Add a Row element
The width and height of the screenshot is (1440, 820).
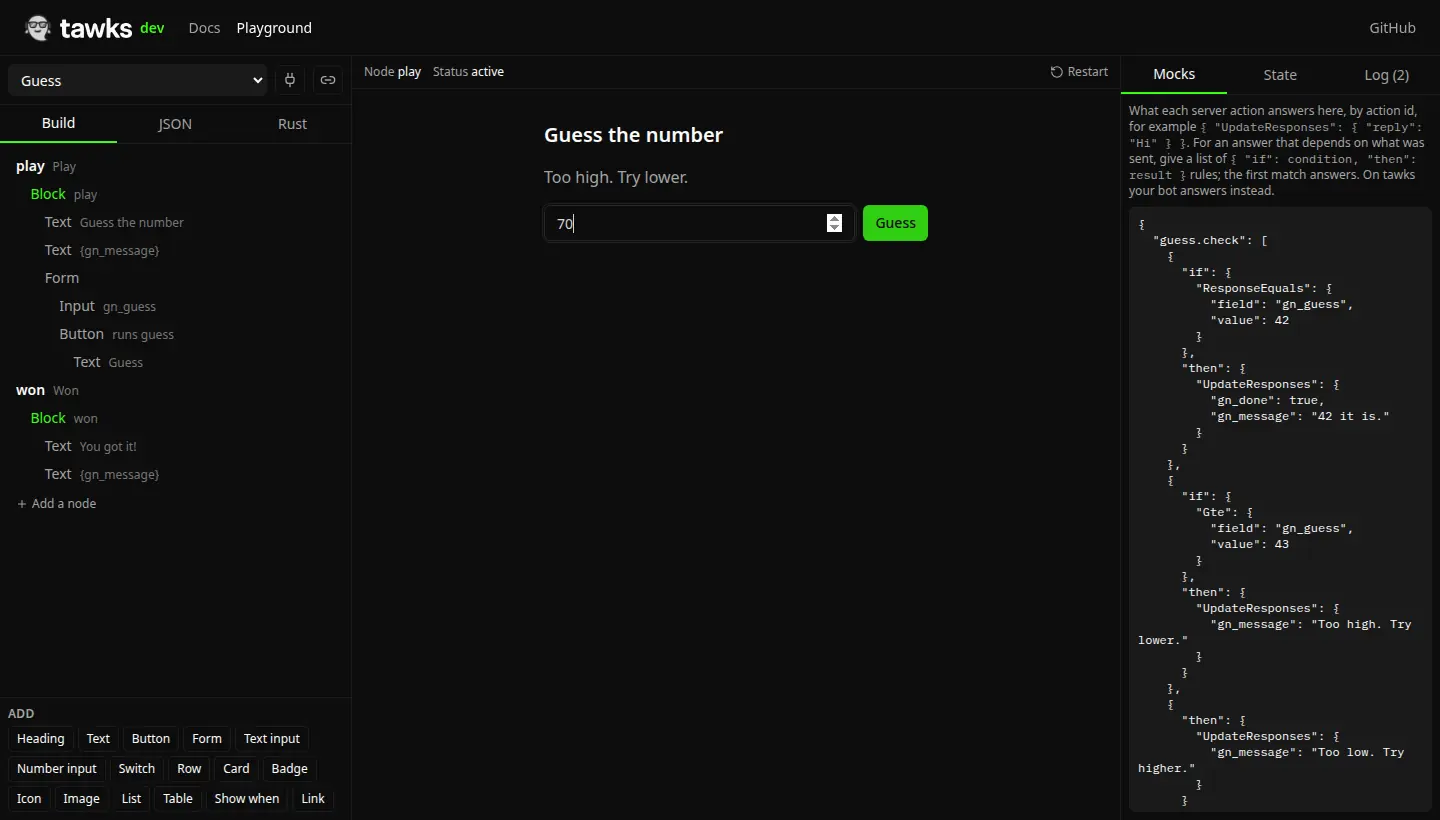click(189, 769)
